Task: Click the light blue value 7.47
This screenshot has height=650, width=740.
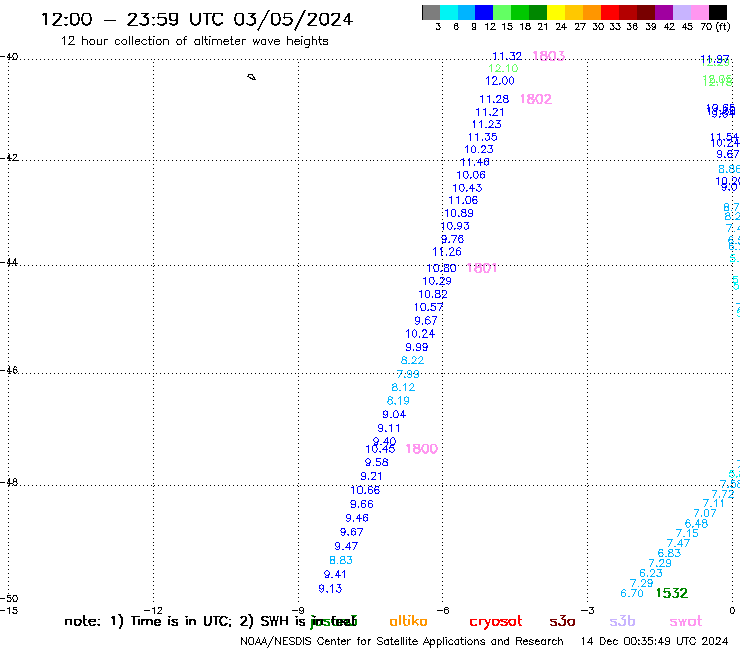Action: [678, 543]
